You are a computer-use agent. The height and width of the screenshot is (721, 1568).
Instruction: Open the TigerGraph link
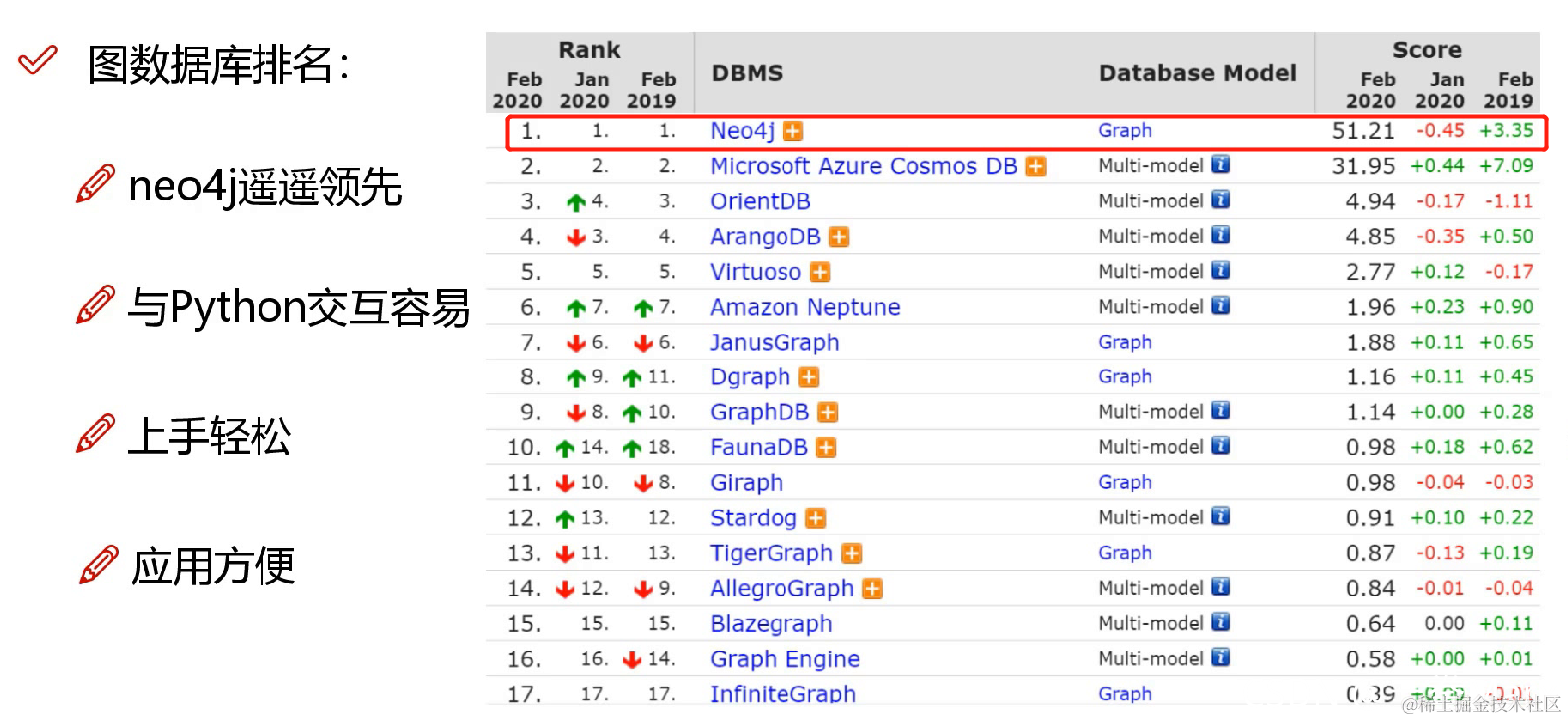(772, 553)
